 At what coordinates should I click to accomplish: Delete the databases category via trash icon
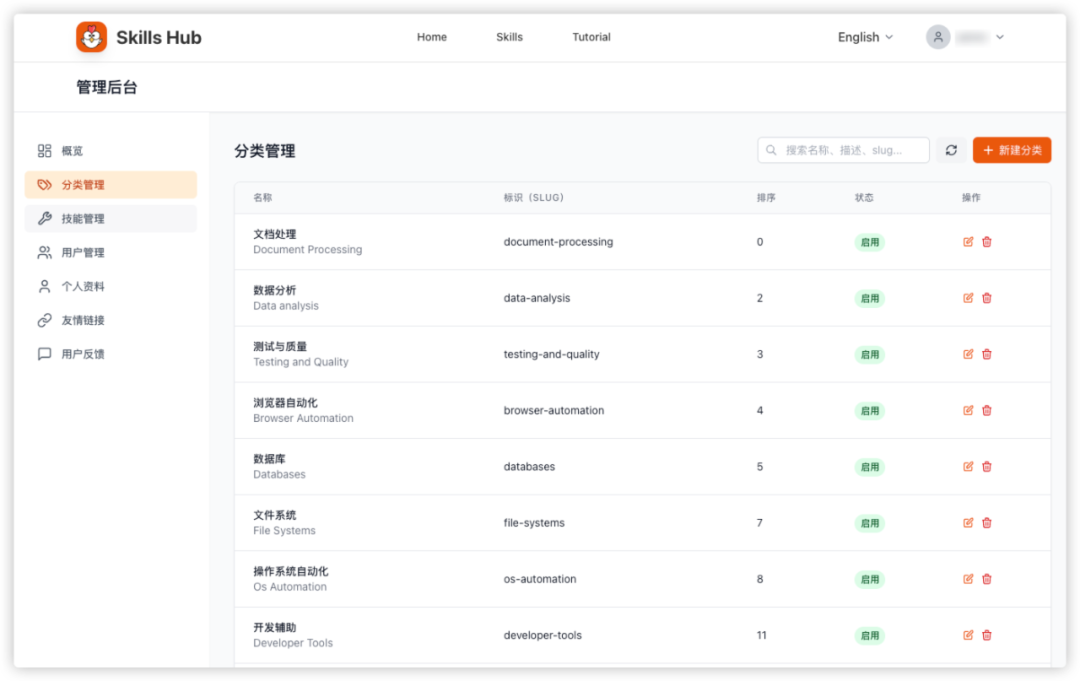point(987,466)
